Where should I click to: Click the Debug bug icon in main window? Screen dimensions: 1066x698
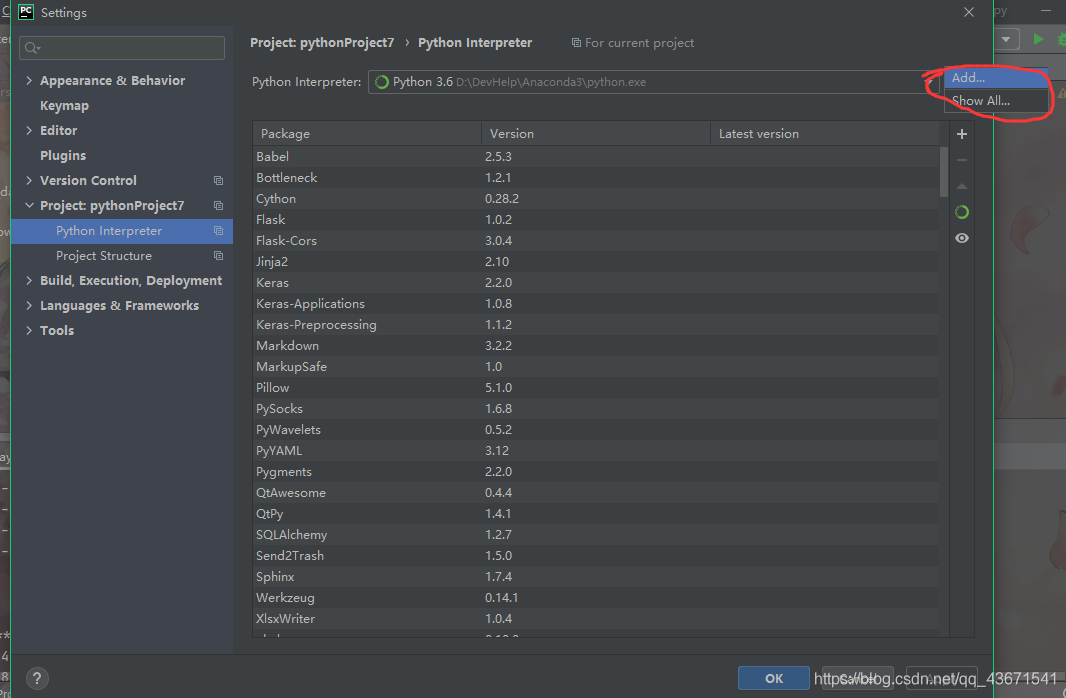1061,39
